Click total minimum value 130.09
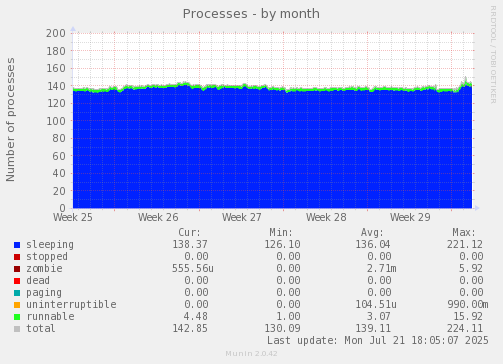503x364 pixels. 282,328
